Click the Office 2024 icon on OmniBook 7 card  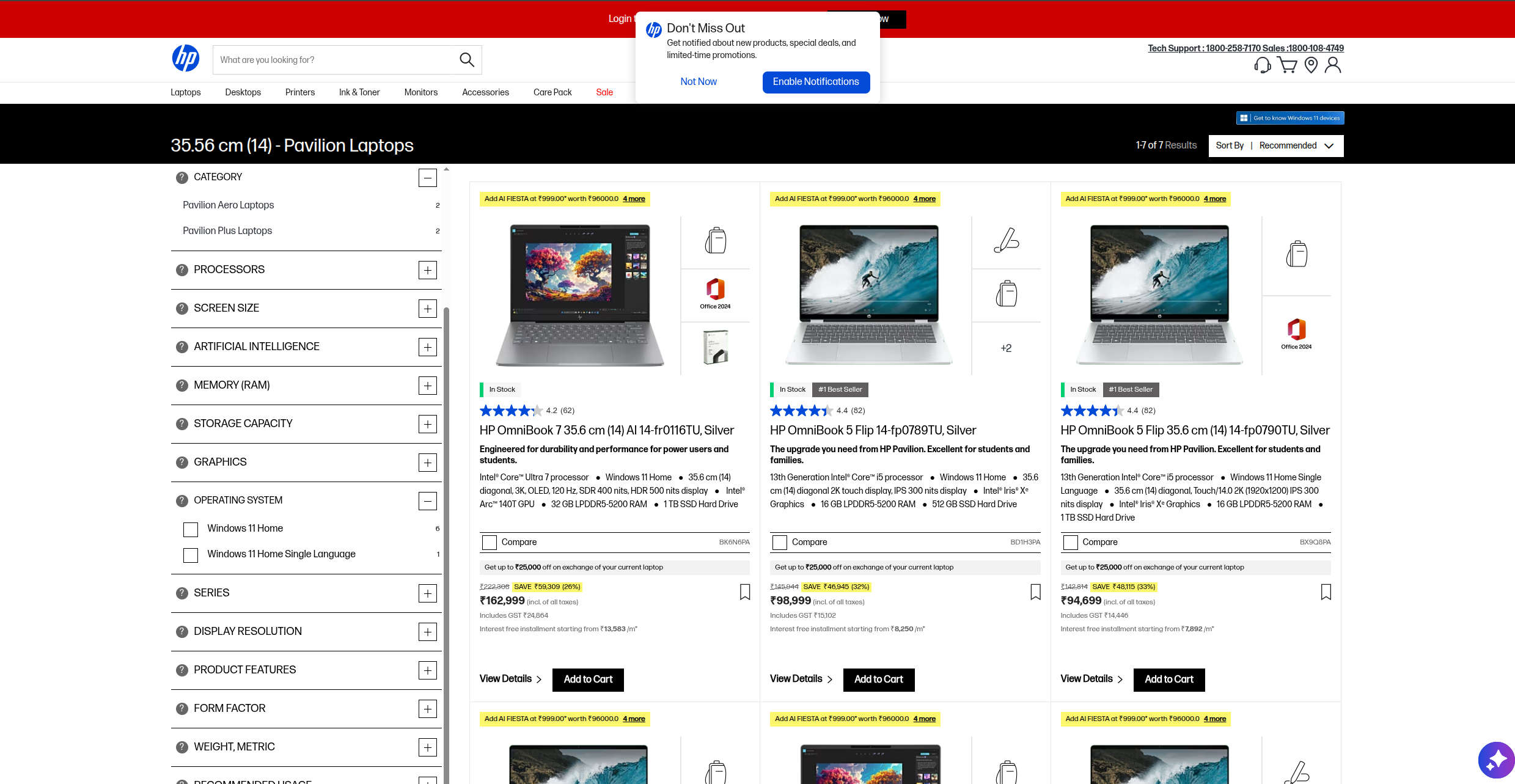tap(715, 294)
